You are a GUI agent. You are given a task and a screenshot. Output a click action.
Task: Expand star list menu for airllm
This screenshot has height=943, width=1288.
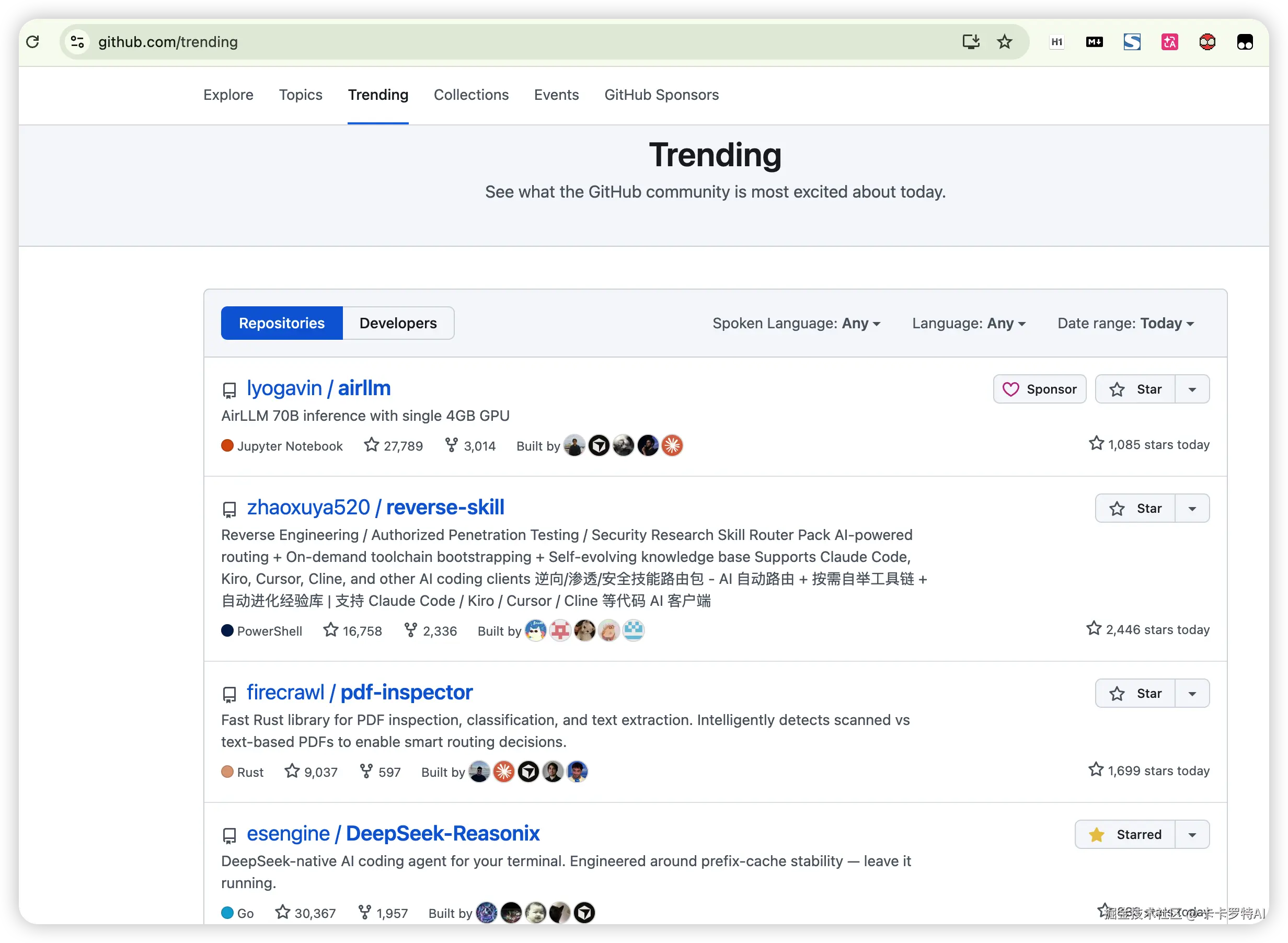click(1192, 389)
